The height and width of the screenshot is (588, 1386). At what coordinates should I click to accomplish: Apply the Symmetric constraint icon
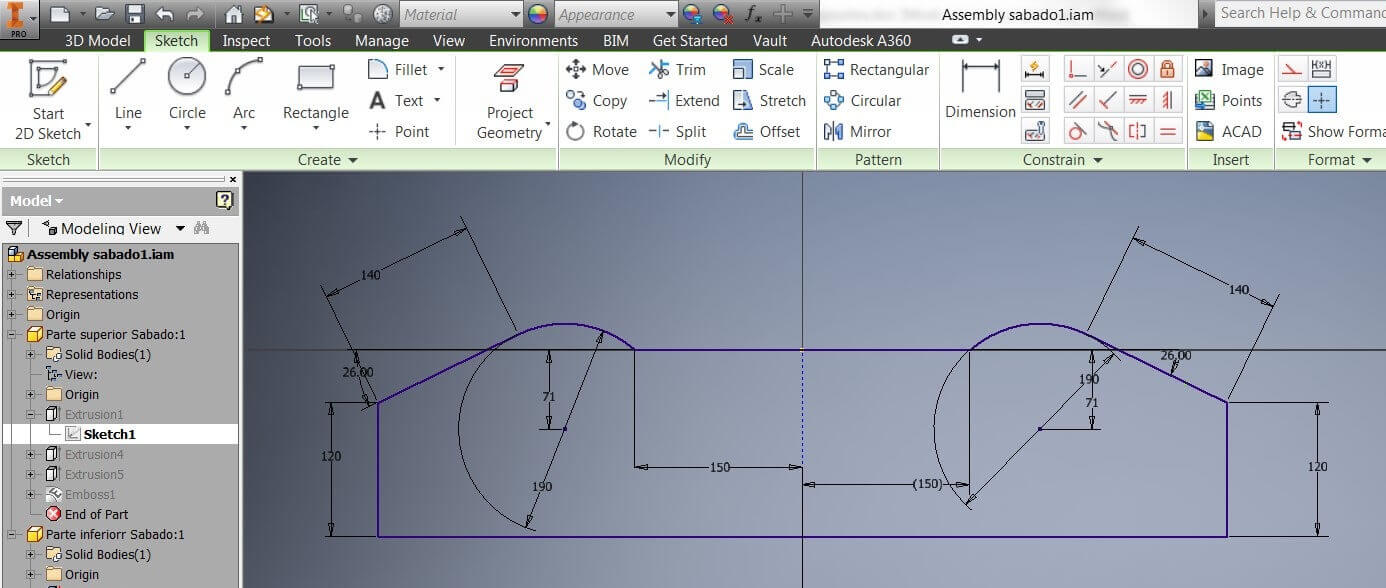pyautogui.click(x=1137, y=131)
